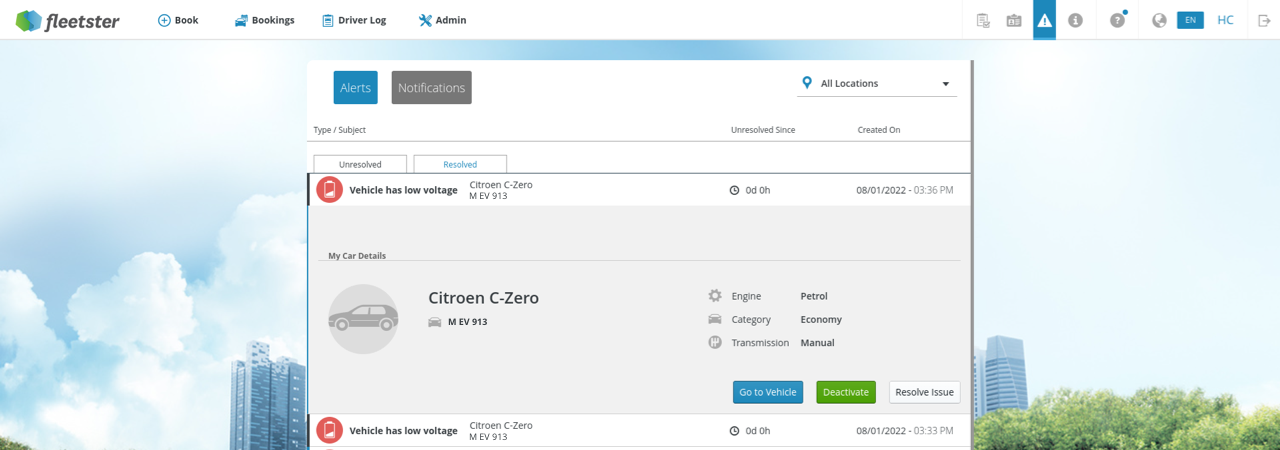Open the information circle icon

click(x=1075, y=20)
